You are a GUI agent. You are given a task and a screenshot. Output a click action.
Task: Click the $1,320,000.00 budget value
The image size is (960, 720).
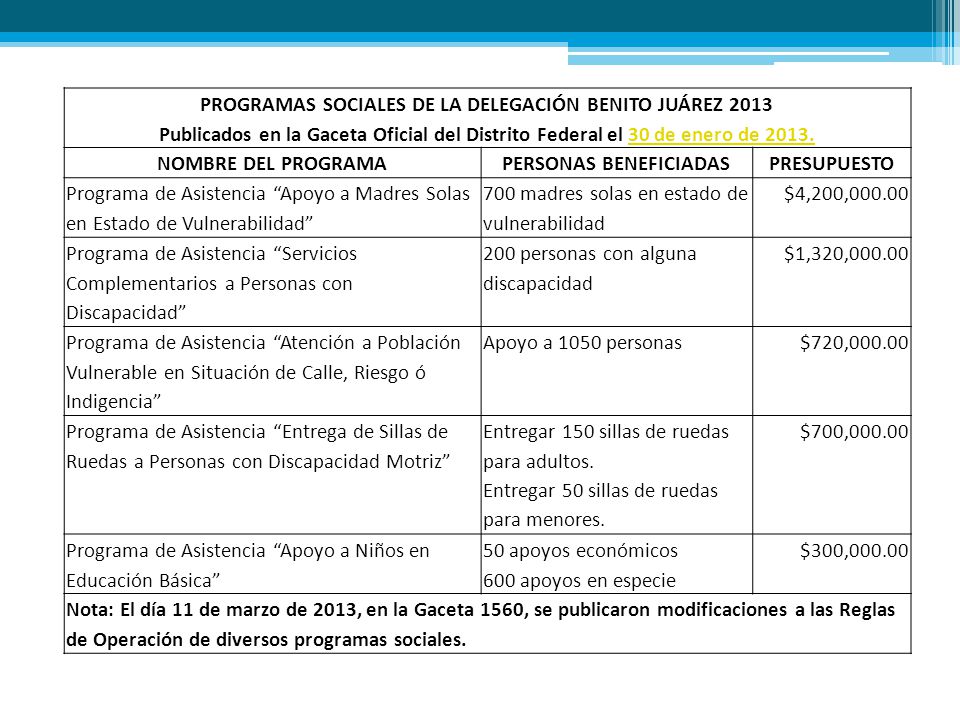point(846,253)
